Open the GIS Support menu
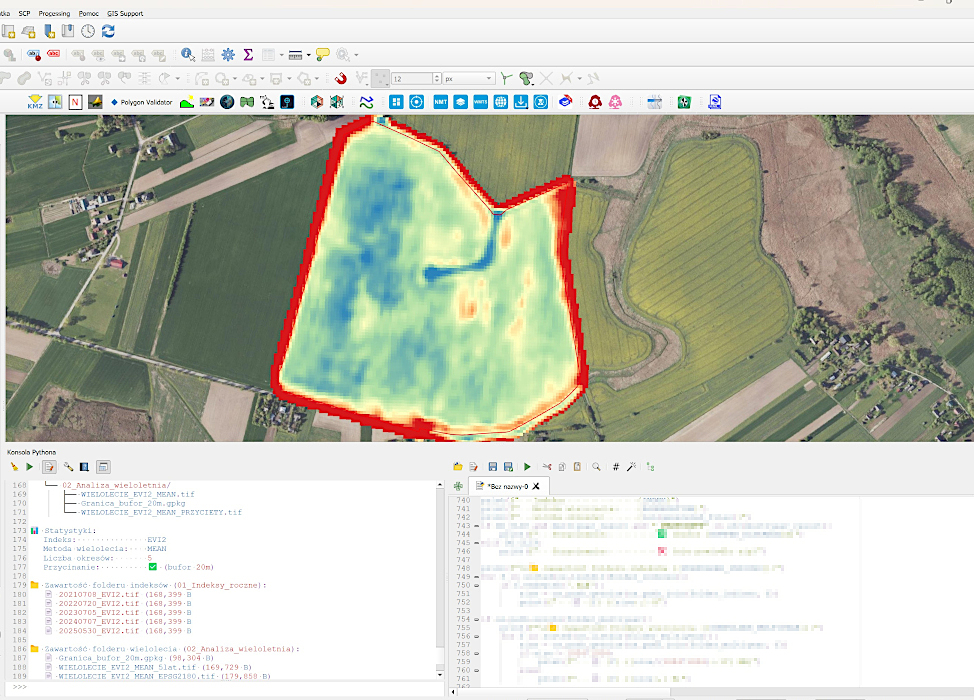974x700 pixels. tap(125, 13)
